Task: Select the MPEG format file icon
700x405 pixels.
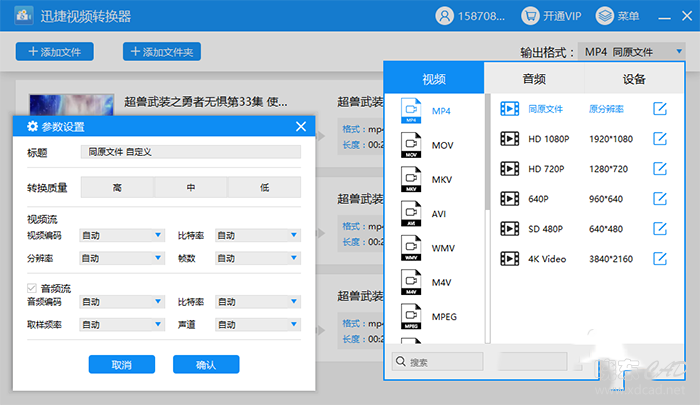Action: click(411, 317)
